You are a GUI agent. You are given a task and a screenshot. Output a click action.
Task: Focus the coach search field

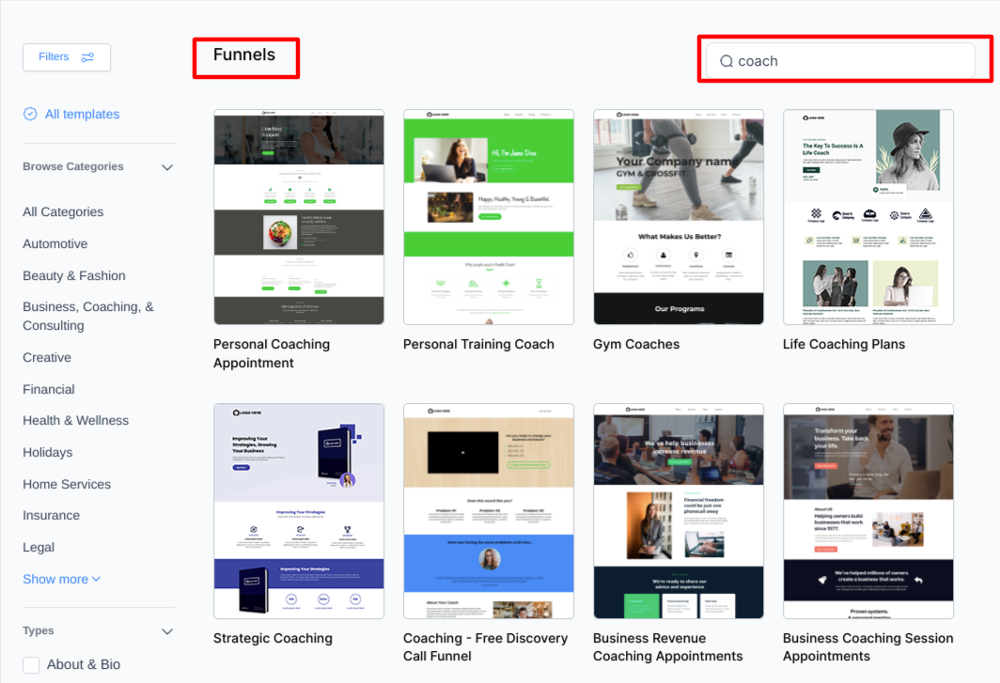[x=841, y=61]
